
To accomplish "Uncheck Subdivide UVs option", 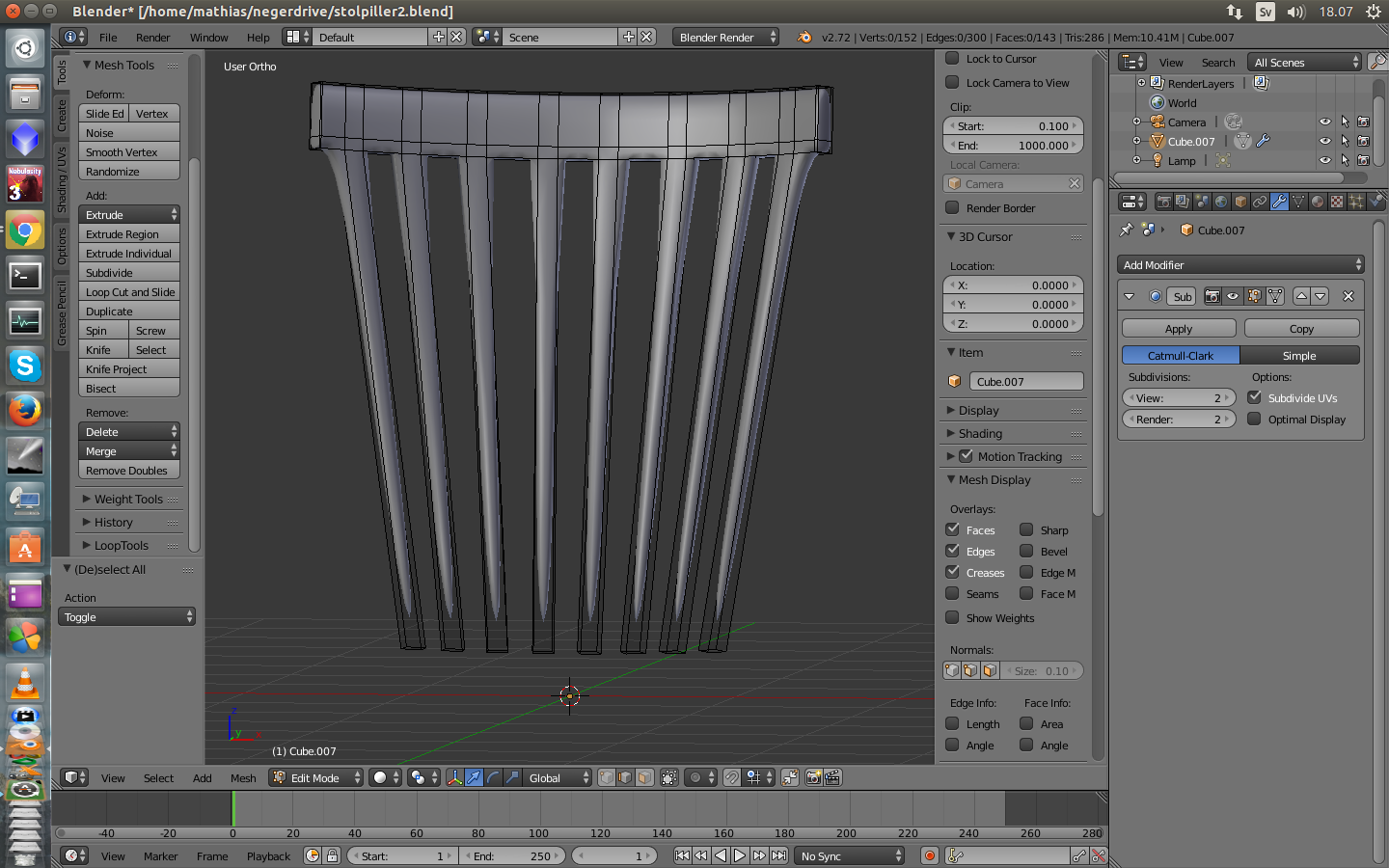I will tap(1254, 397).
